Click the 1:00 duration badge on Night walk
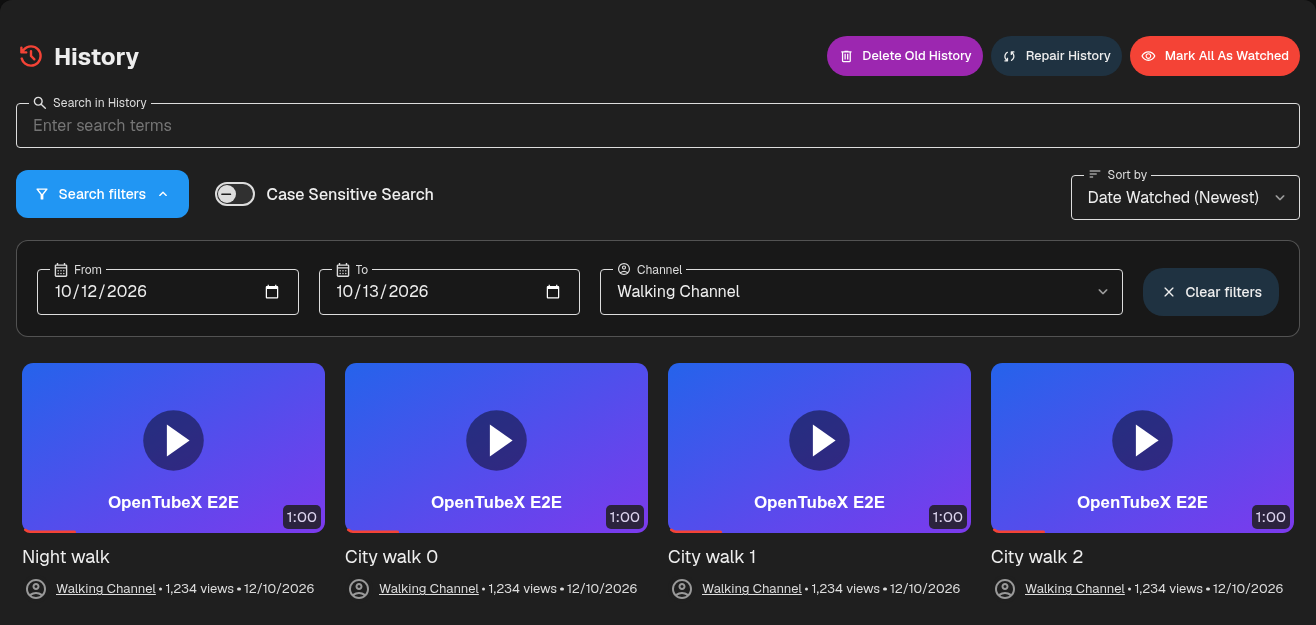The height and width of the screenshot is (625, 1316). [302, 517]
